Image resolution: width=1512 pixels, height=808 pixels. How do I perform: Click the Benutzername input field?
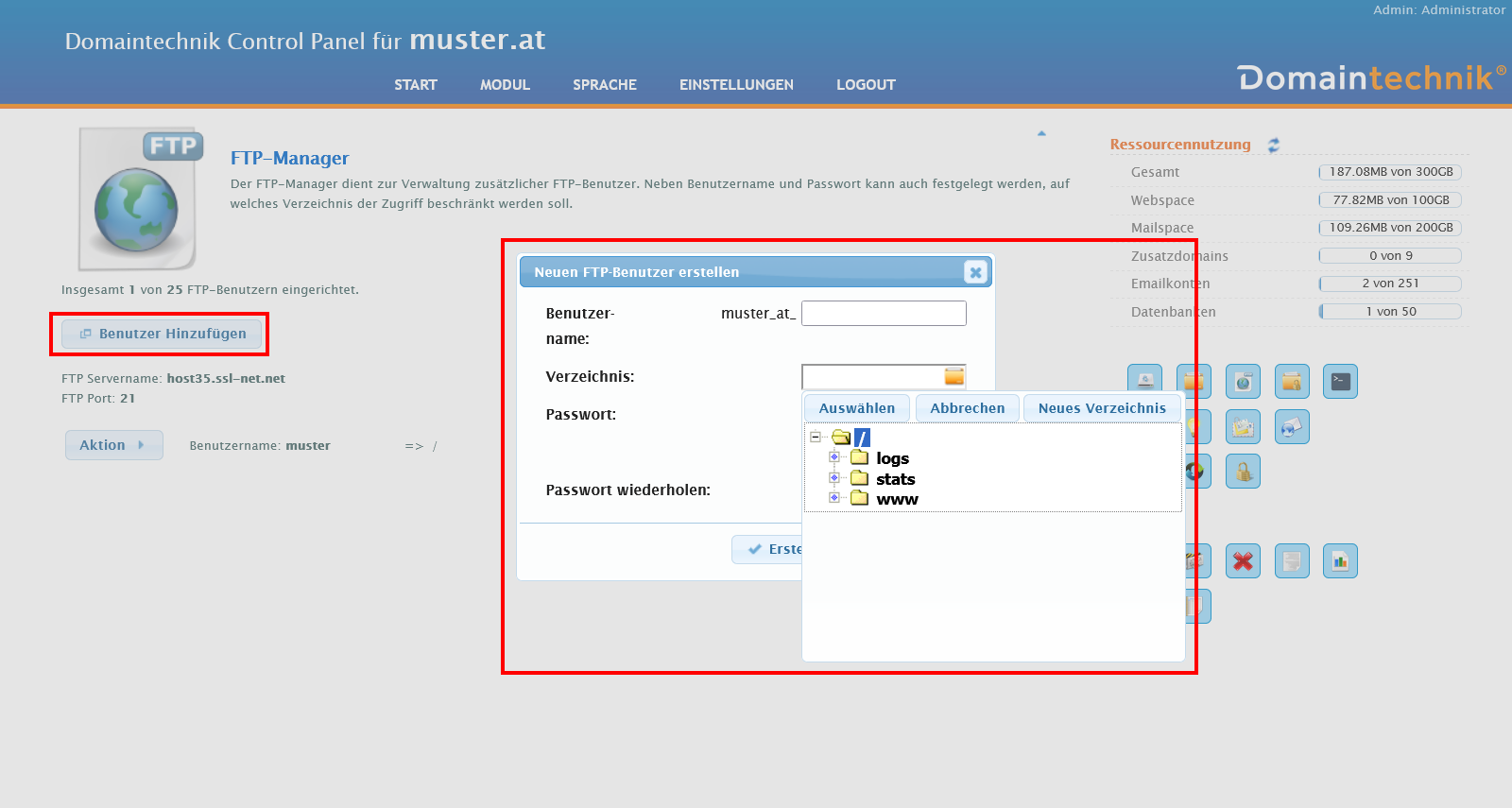click(x=883, y=314)
